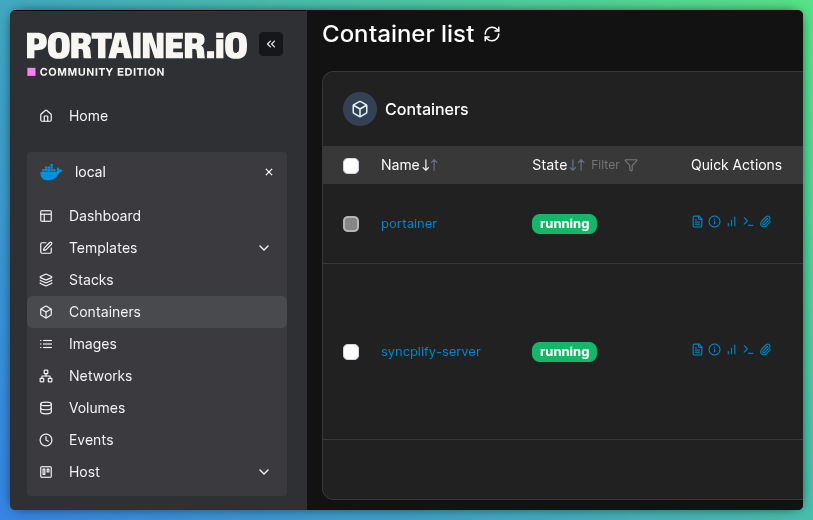Image resolution: width=813 pixels, height=520 pixels.
Task: Check the portainer row checkbox
Action: (x=351, y=224)
